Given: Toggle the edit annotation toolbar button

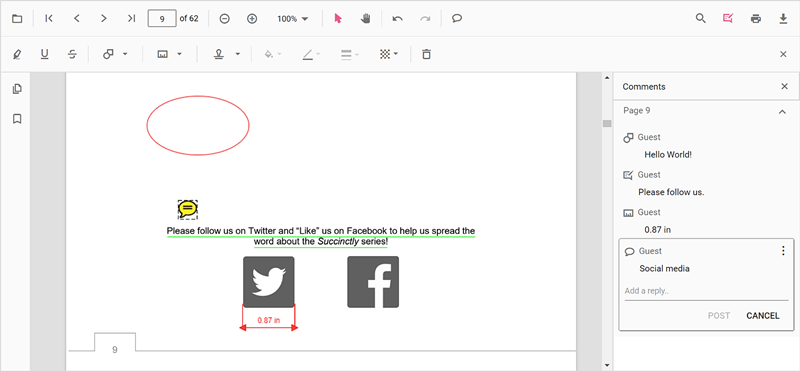Looking at the screenshot, I should [x=728, y=19].
